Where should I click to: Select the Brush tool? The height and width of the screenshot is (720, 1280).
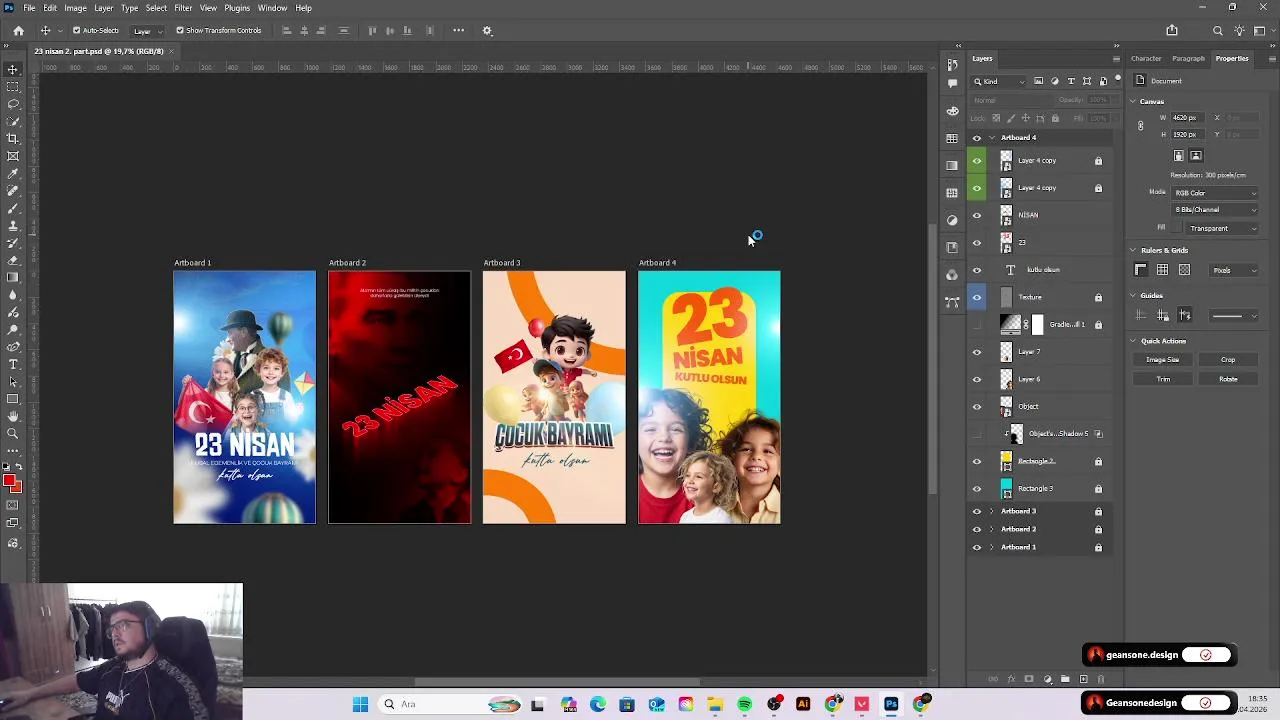click(13, 208)
